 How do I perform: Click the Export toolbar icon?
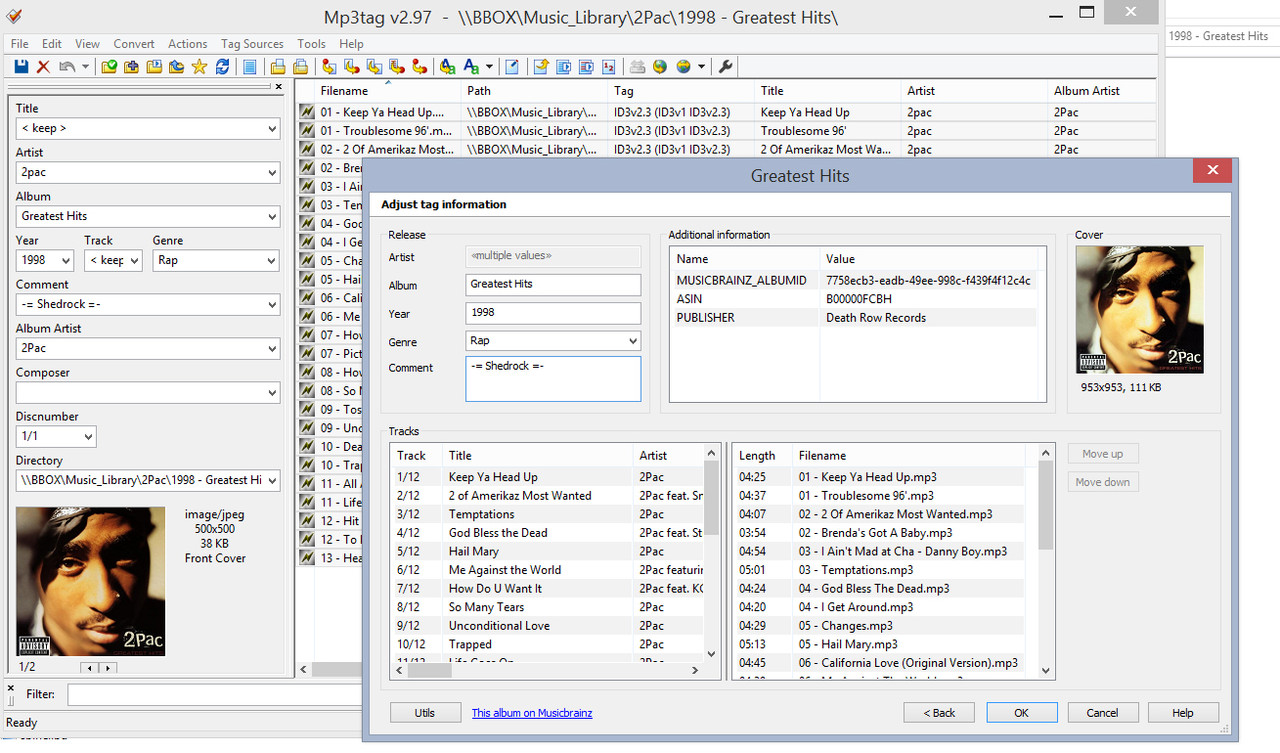pos(540,67)
